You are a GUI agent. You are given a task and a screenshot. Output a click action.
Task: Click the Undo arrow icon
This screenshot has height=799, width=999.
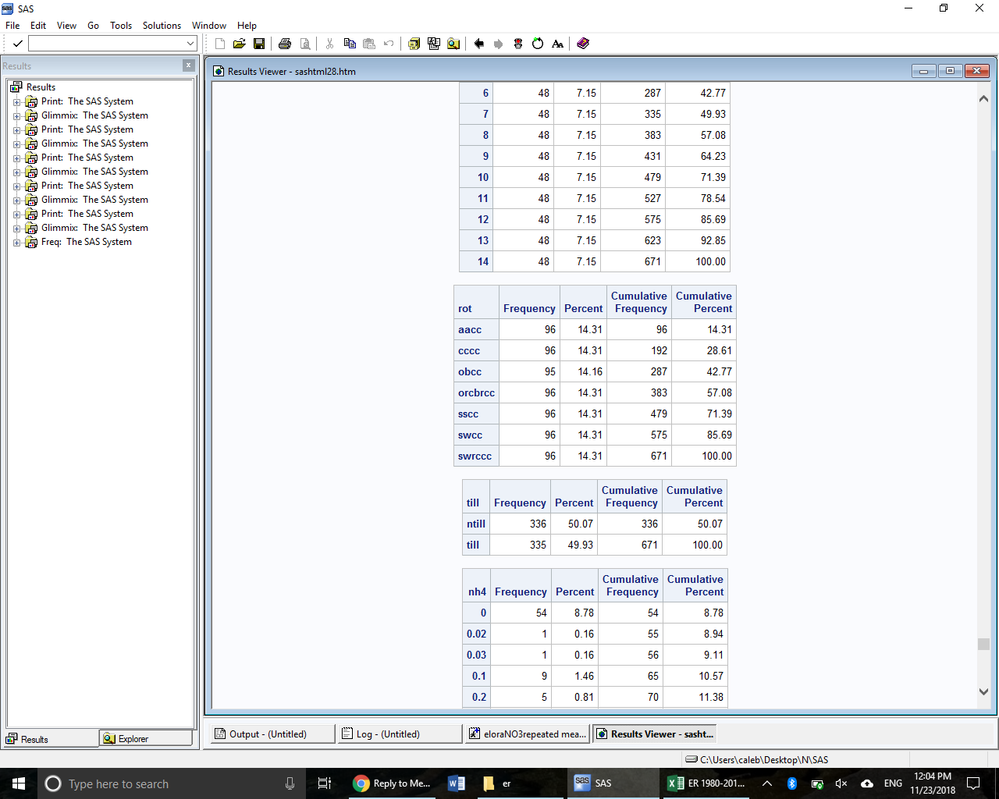[389, 43]
